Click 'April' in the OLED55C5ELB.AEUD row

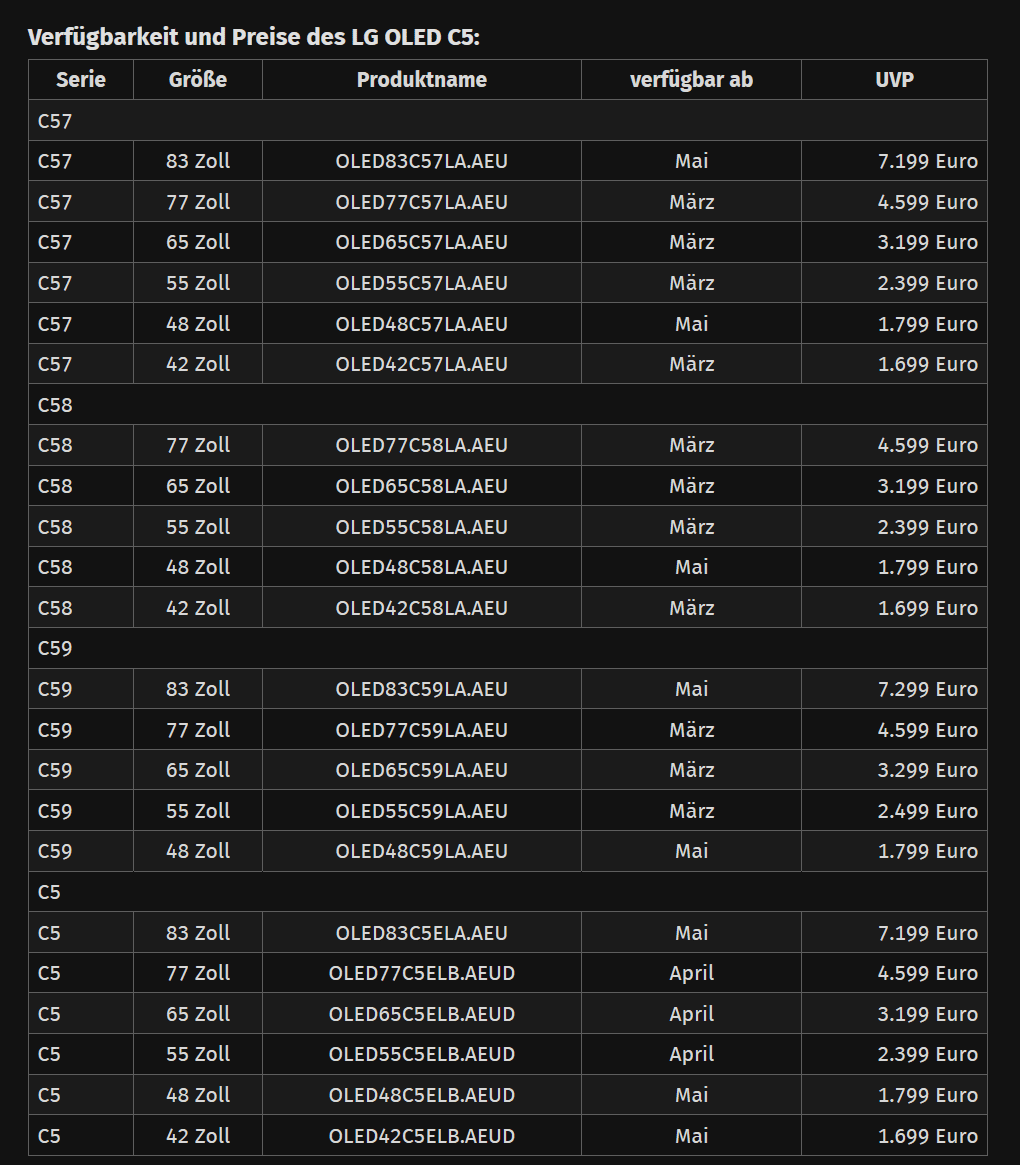pos(691,1054)
